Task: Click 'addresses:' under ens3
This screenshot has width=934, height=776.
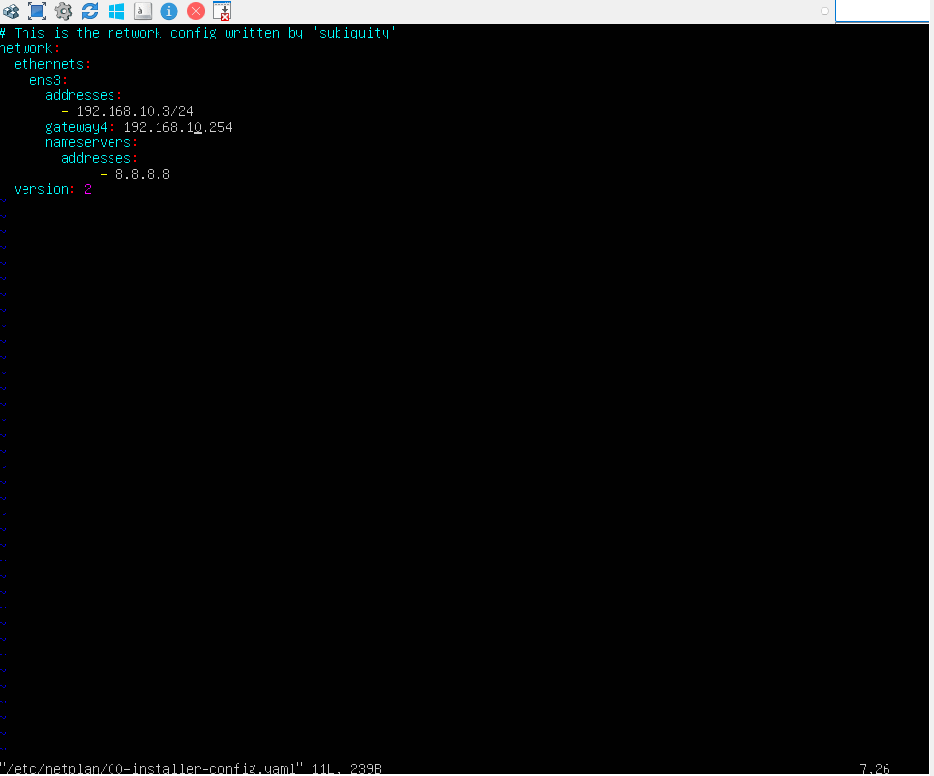Action: (83, 95)
